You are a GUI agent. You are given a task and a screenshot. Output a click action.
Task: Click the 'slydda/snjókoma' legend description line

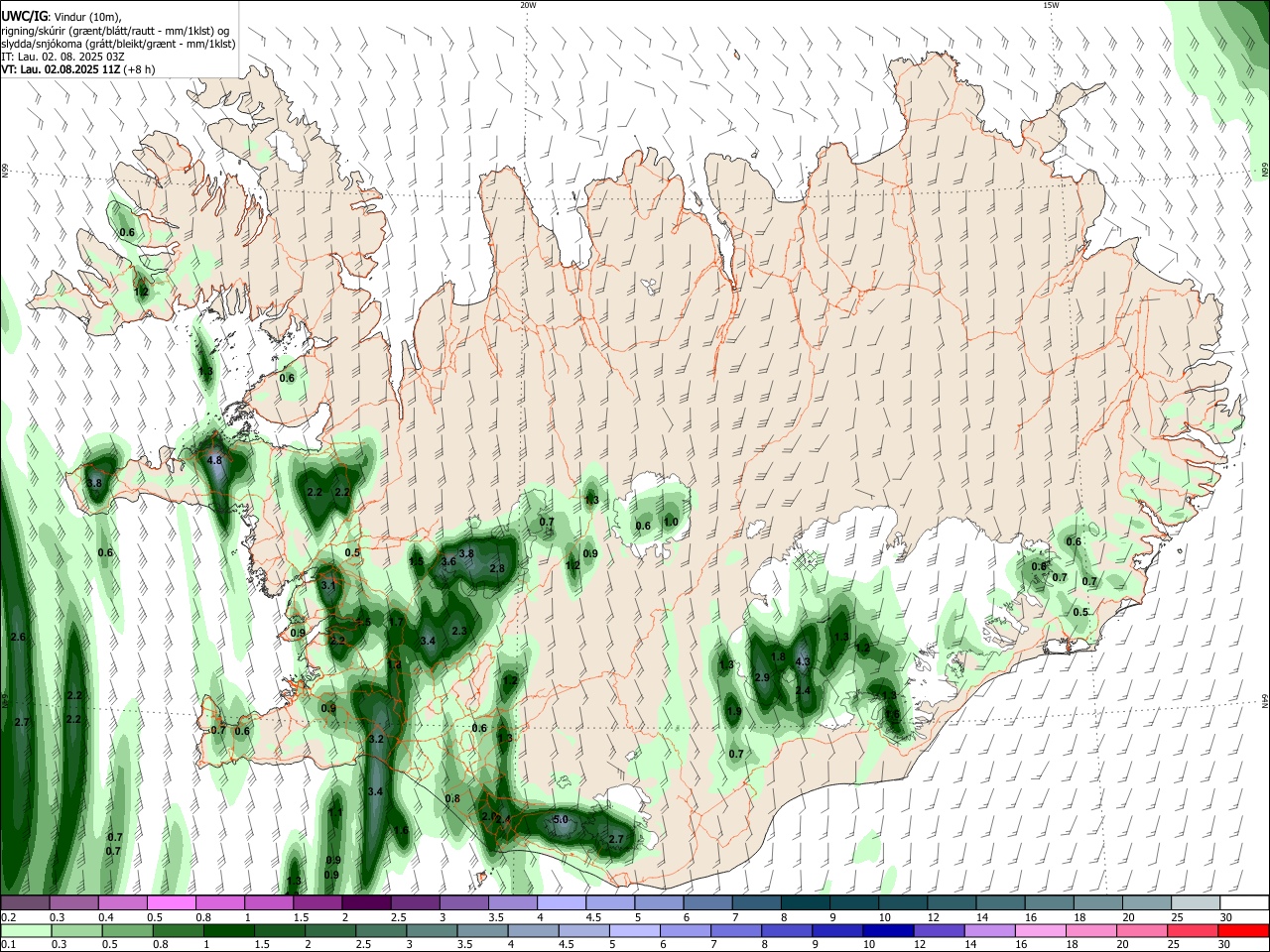click(118, 44)
